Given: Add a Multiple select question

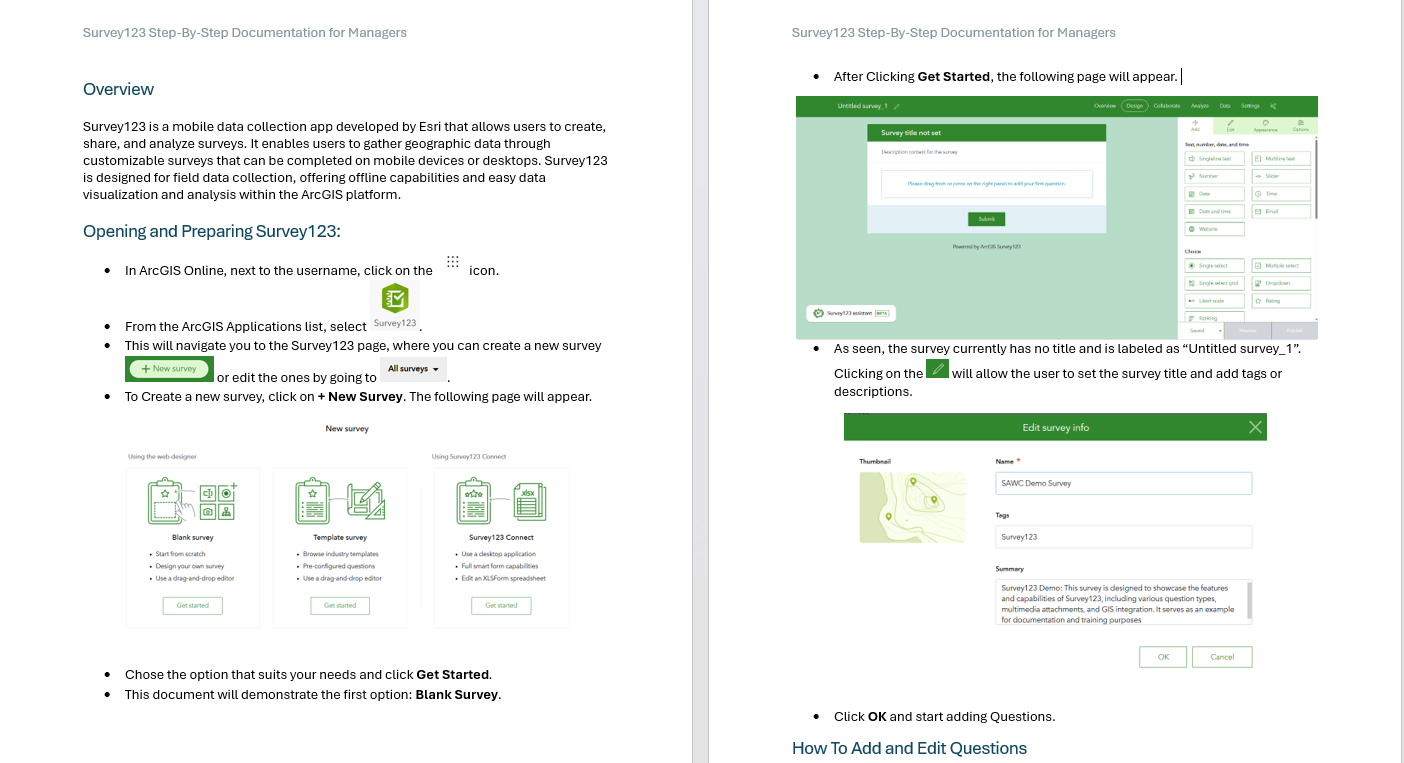Looking at the screenshot, I should 1283,265.
